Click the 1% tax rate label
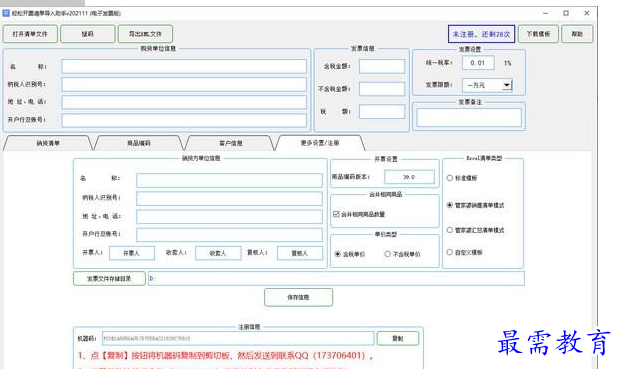The width and height of the screenshot is (619, 374). (x=507, y=63)
